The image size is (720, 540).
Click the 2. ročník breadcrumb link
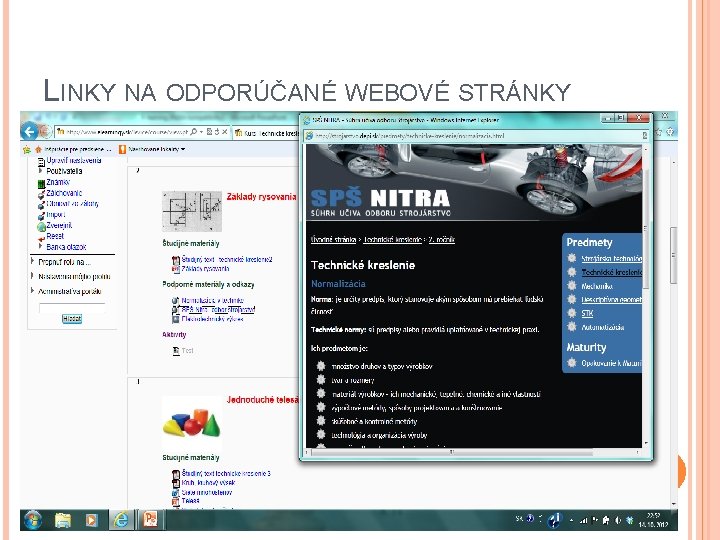(442, 239)
